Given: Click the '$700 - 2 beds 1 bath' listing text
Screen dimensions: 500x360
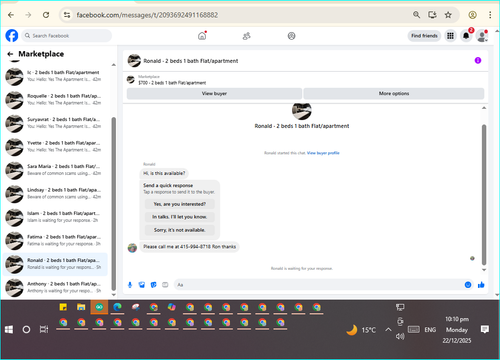Looking at the screenshot, I should [x=172, y=83].
